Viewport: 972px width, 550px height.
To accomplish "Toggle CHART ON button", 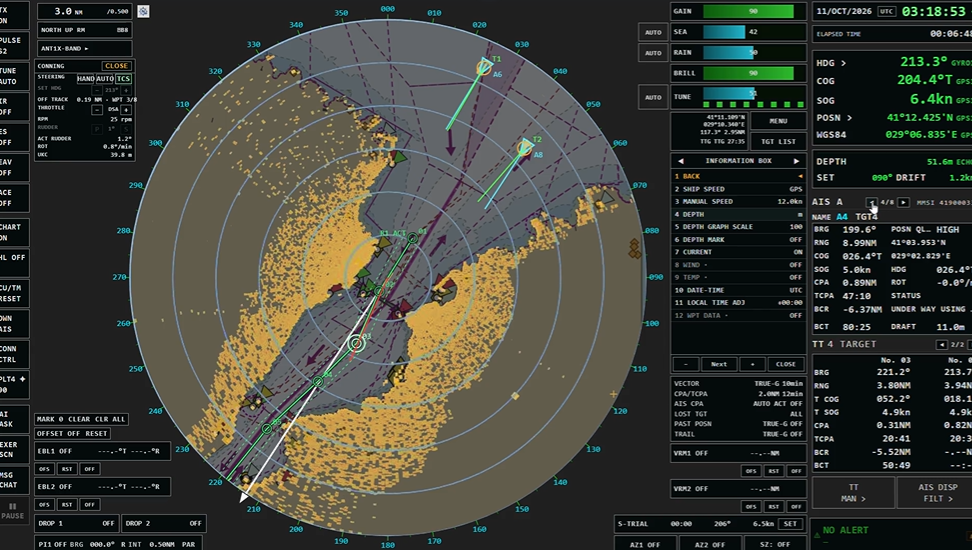I will tap(12, 233).
